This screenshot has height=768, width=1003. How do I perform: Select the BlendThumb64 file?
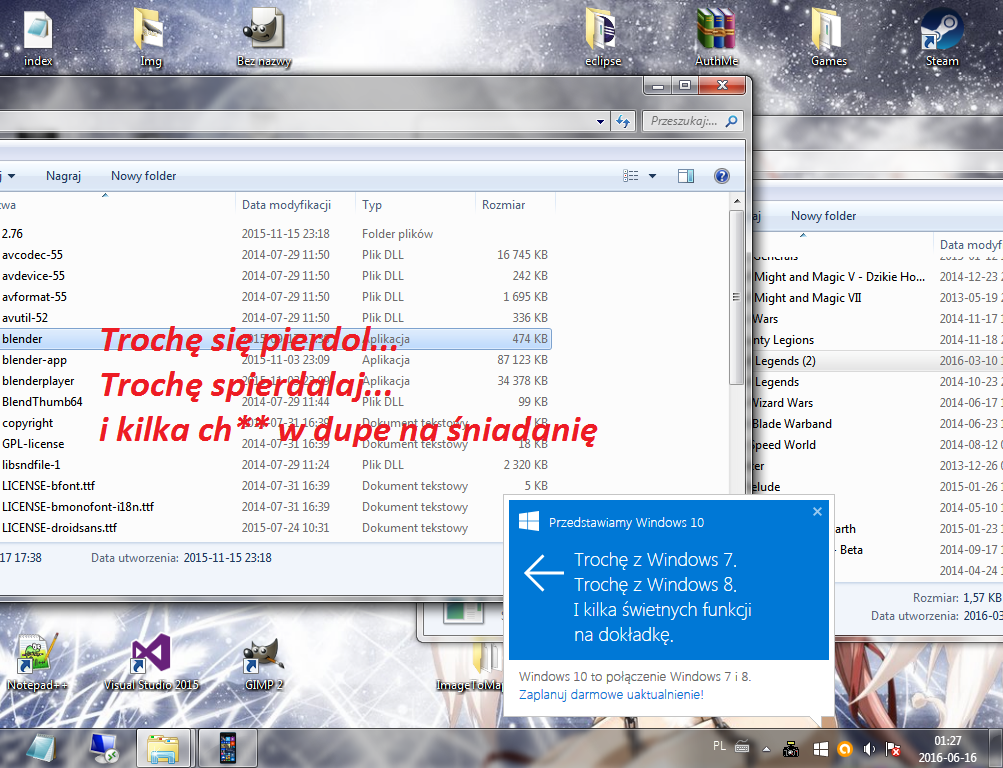pyautogui.click(x=275, y=402)
